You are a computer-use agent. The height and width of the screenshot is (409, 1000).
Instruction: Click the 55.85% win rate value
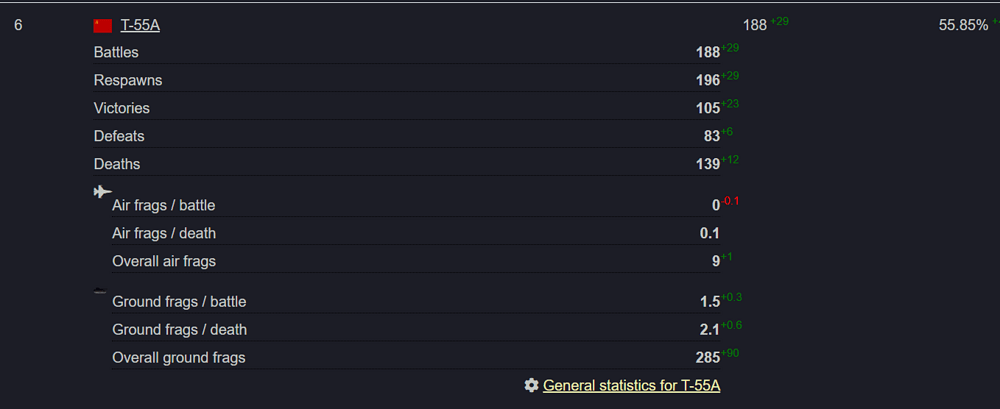[x=963, y=26]
